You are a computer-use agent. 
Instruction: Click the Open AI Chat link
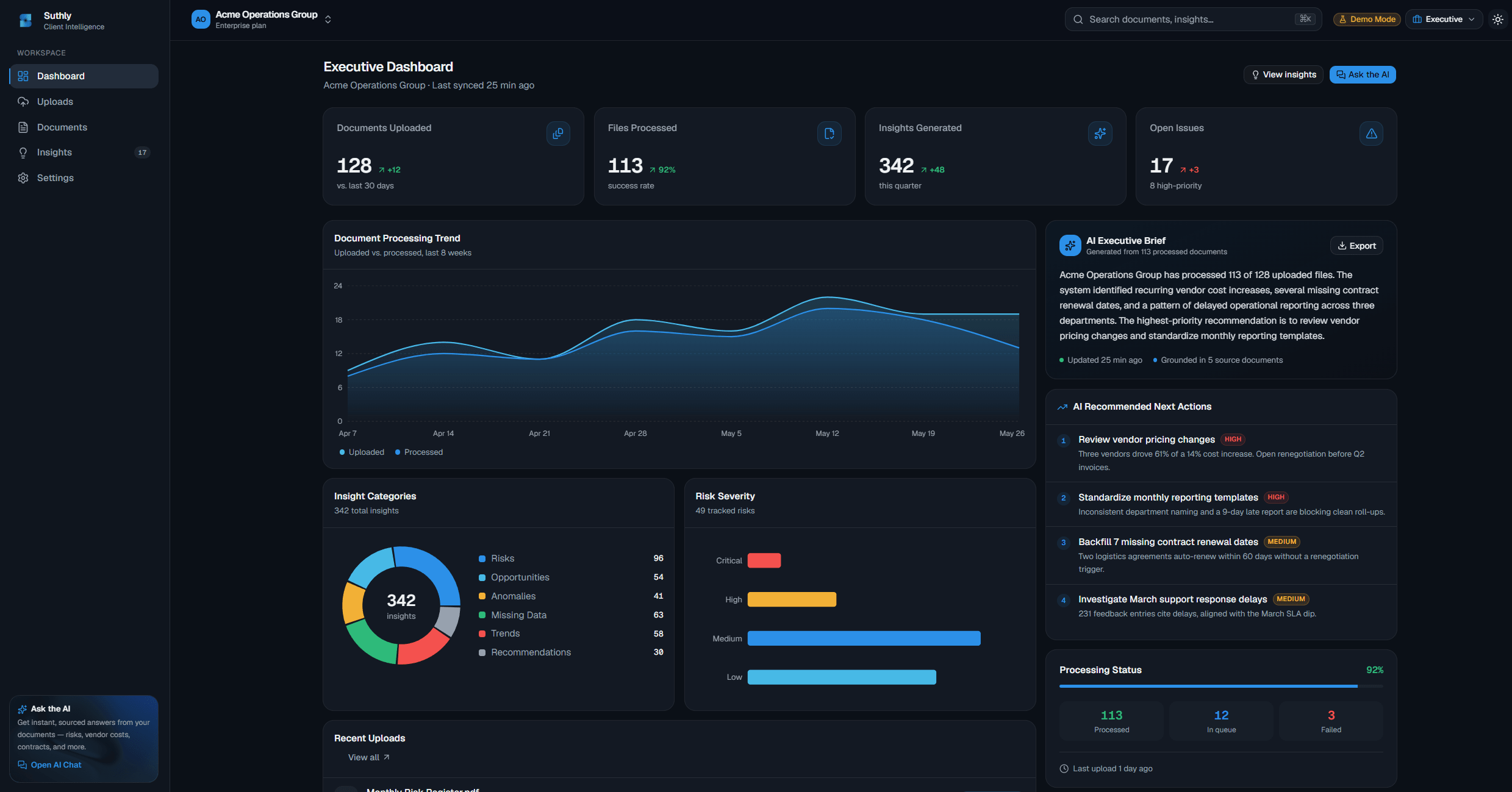point(49,765)
